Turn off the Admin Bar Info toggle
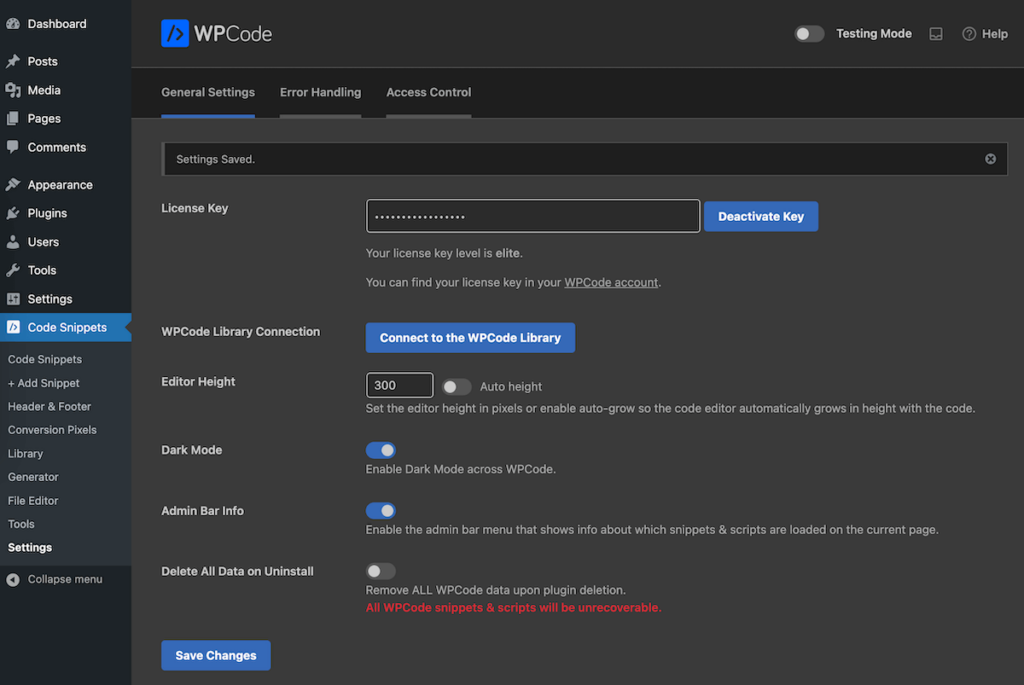Viewport: 1024px width, 685px height. coord(381,511)
